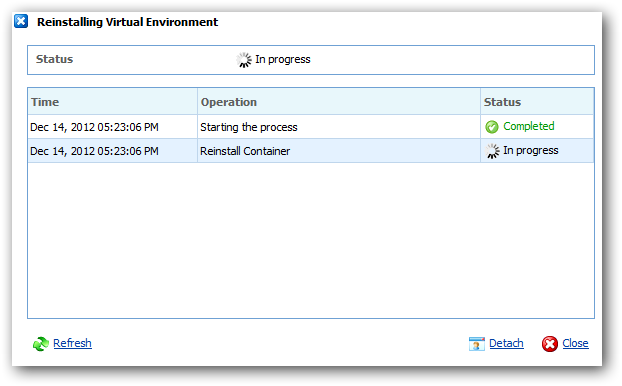Image resolution: width=622 pixels, height=386 pixels.
Task: Select the Reinstall Container row
Action: point(311,151)
